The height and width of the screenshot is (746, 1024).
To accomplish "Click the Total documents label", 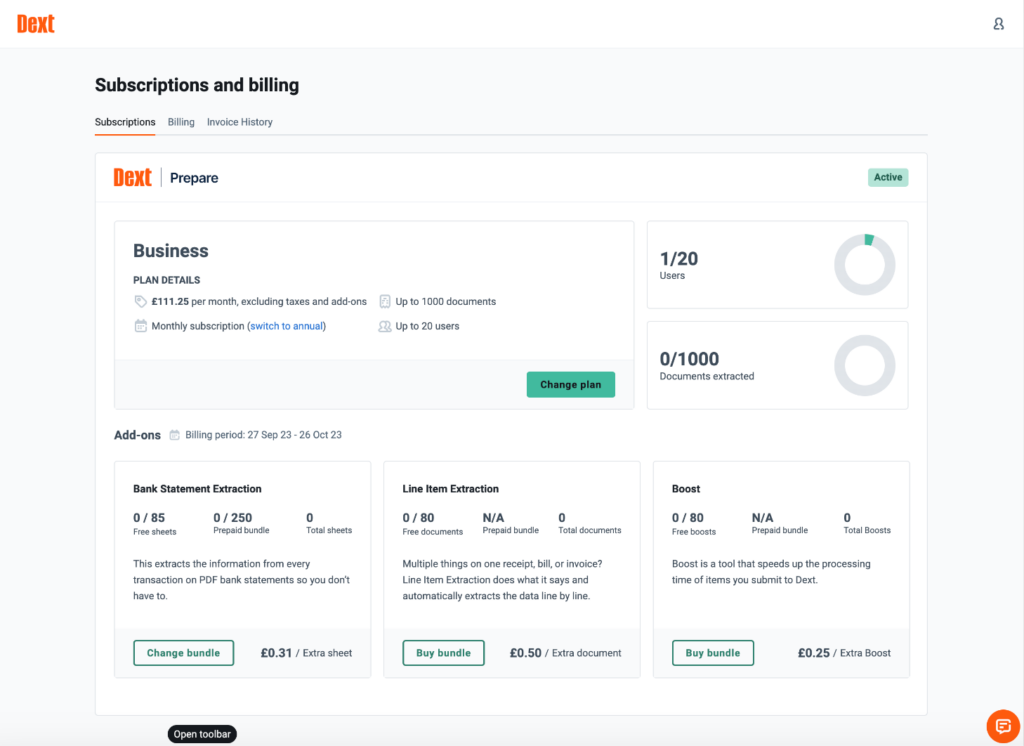I will coord(590,530).
